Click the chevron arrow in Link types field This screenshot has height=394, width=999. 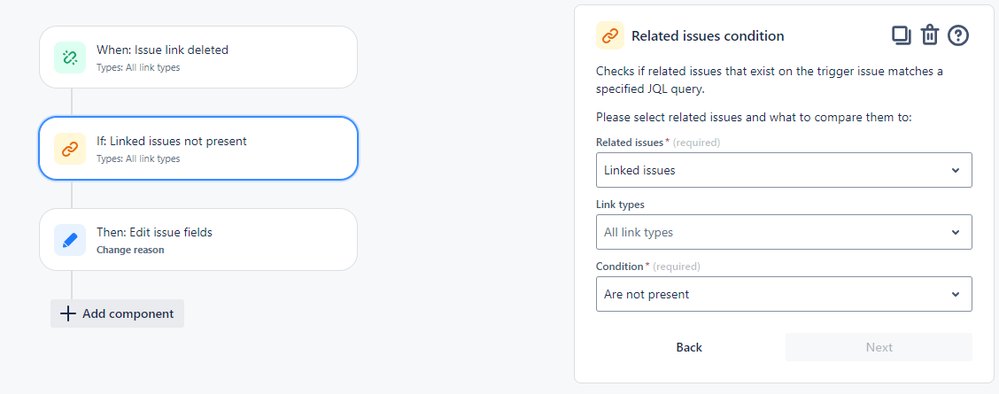[x=955, y=232]
